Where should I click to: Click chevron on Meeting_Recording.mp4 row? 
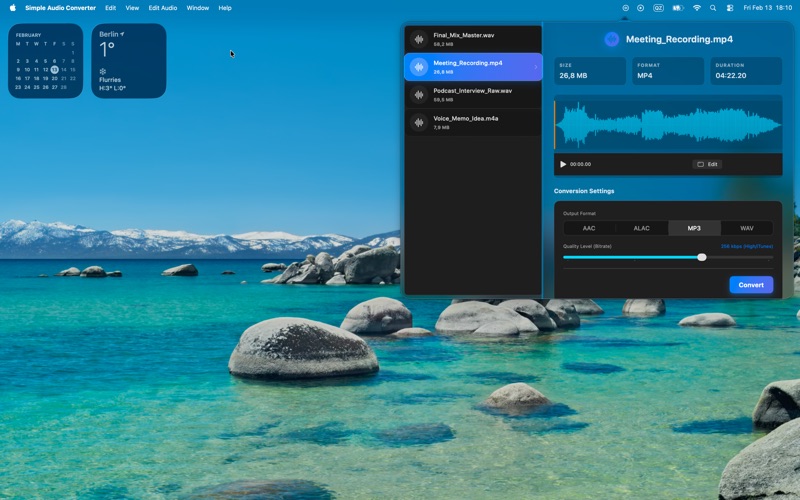[535, 67]
